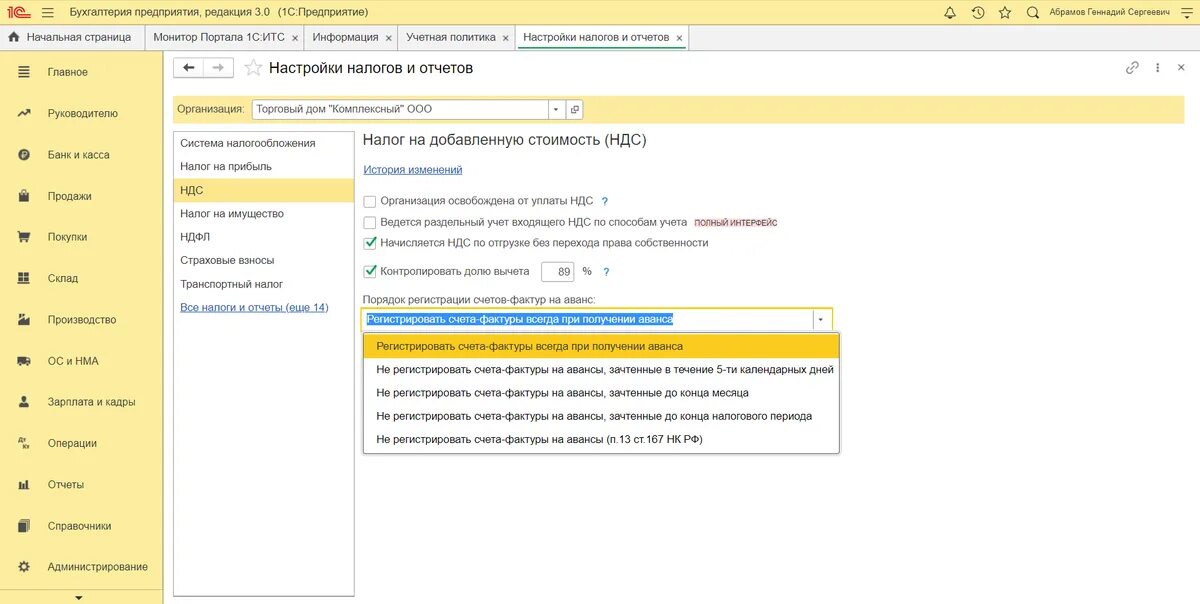Open Производство section in sidebar
Viewport: 1200px width, 604px height.
(x=81, y=320)
